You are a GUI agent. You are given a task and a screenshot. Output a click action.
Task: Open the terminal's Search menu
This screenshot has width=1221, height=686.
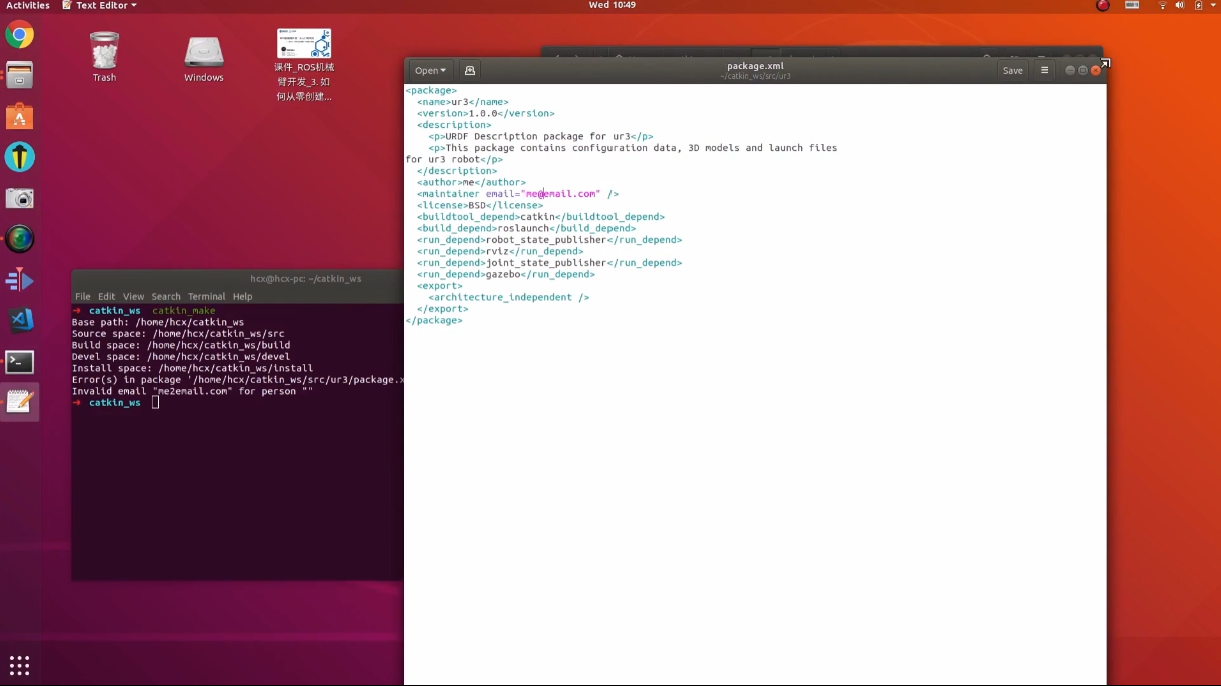(166, 297)
